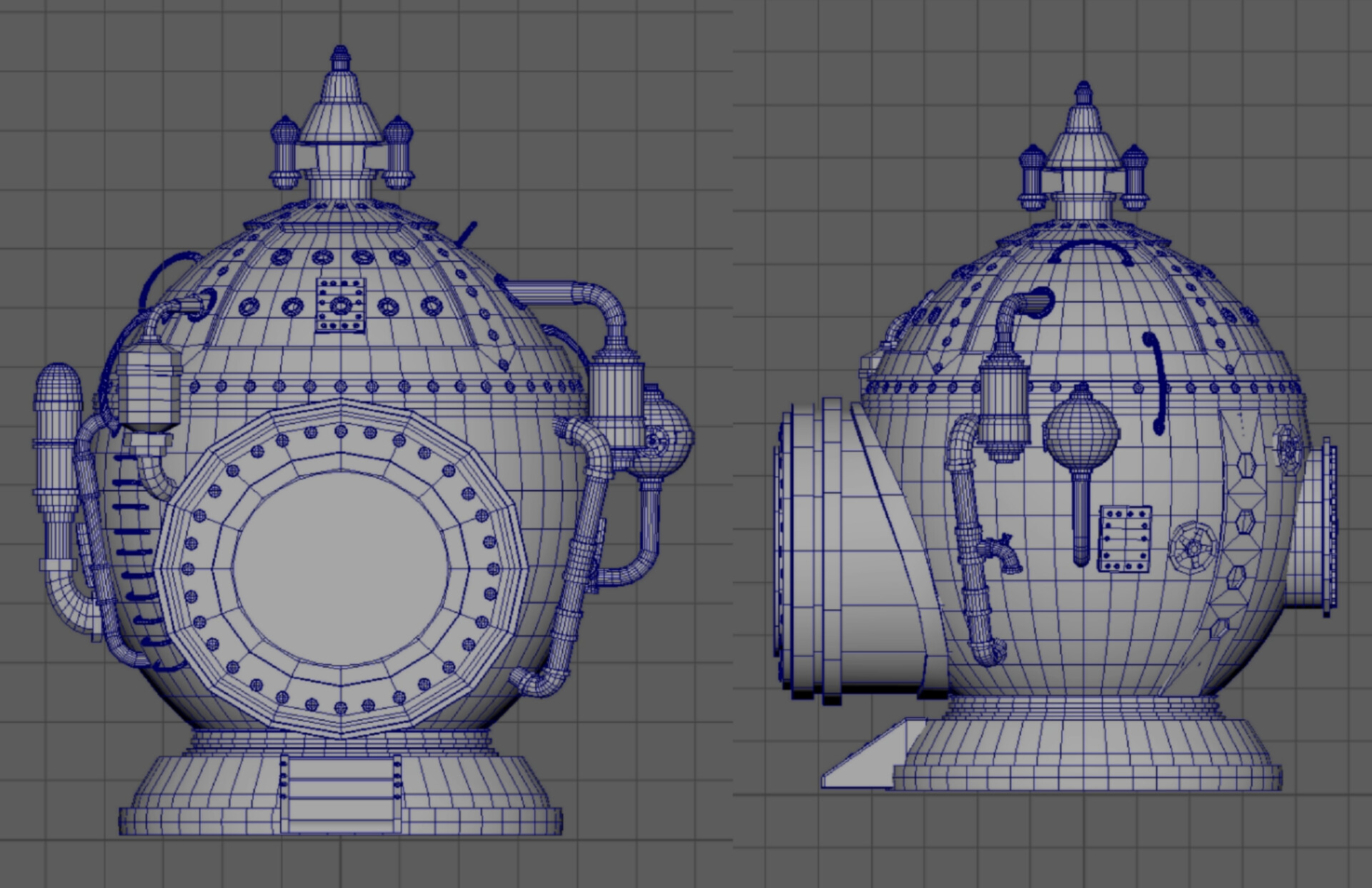This screenshot has width=1372, height=888.
Task: Select the round valve wheel on right sphere
Action: click(1192, 548)
